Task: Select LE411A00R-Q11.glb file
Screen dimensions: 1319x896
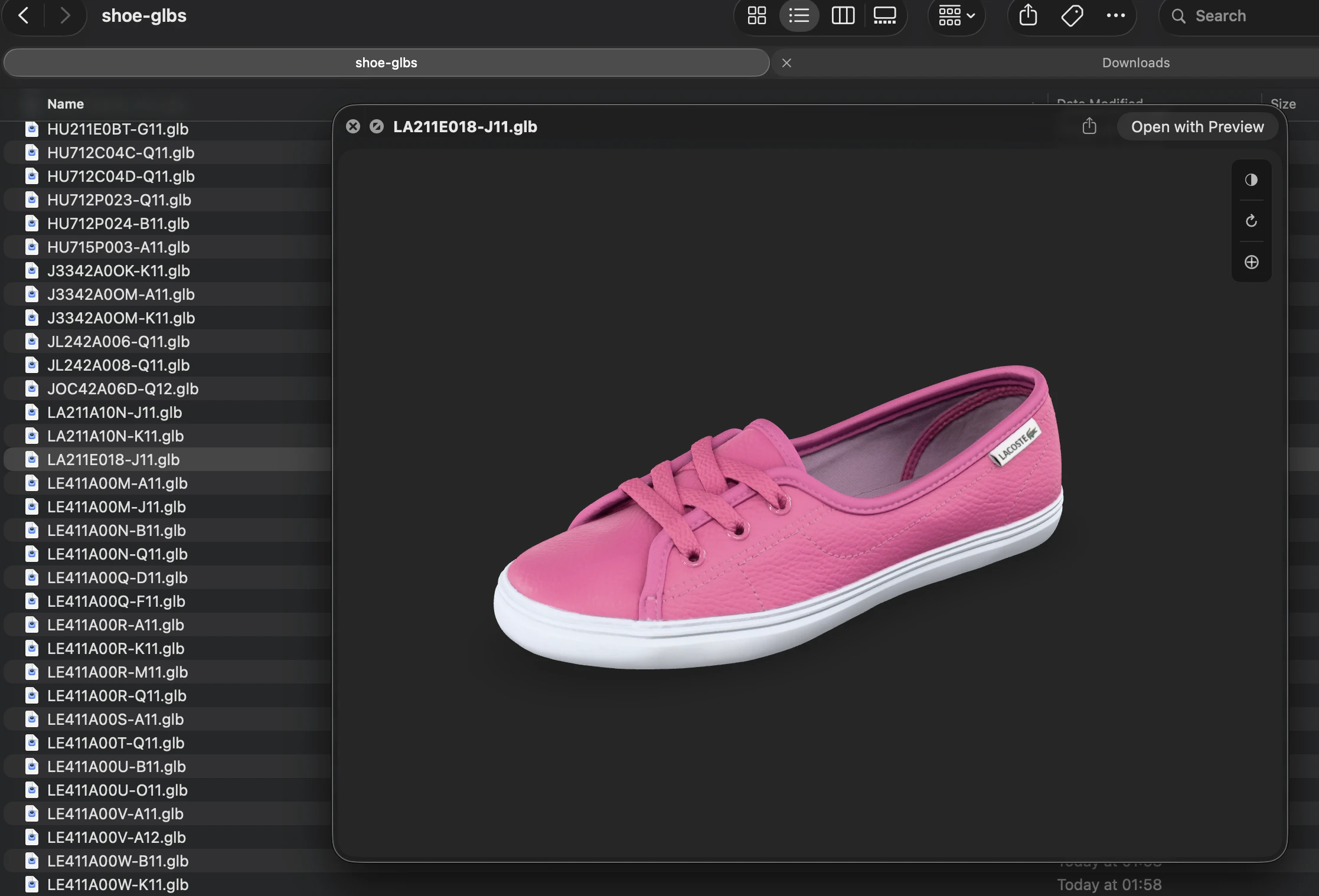Action: click(x=116, y=695)
